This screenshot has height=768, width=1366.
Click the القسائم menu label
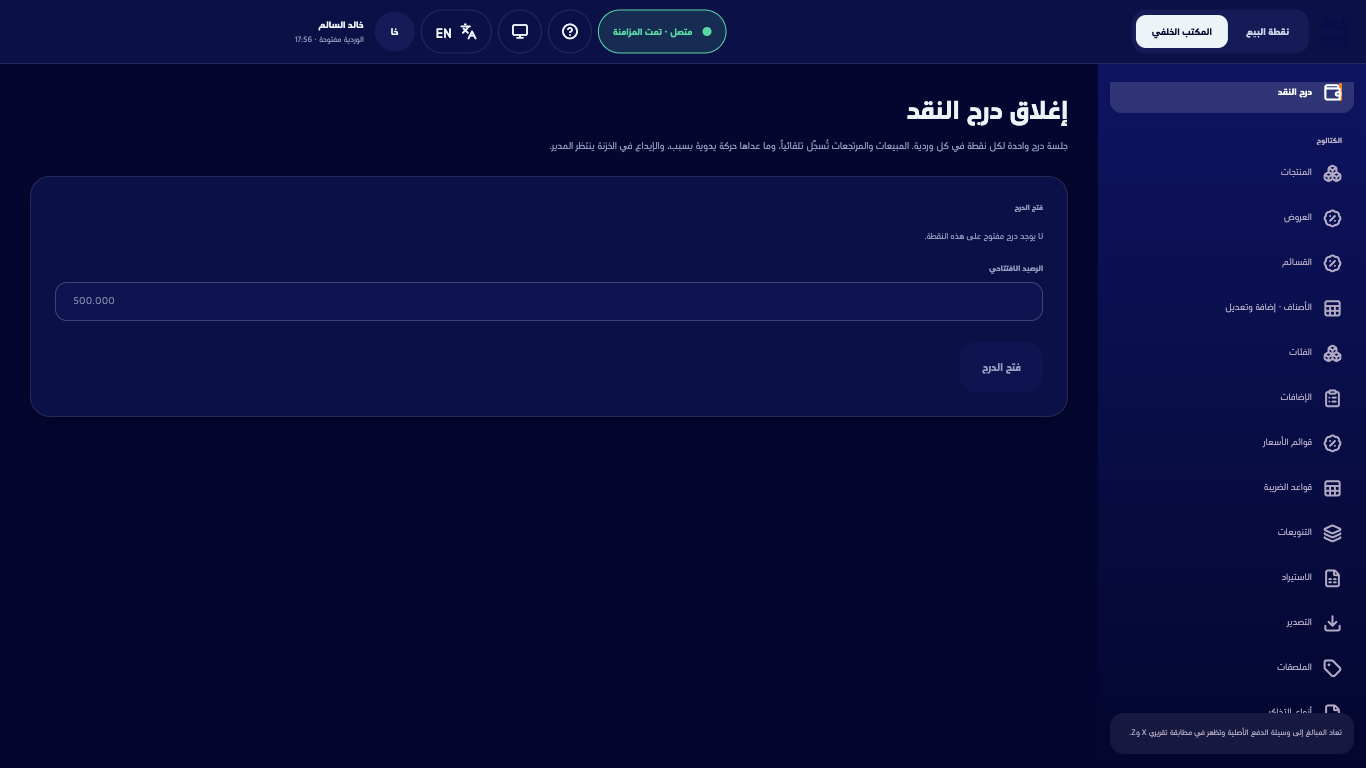1297,262
